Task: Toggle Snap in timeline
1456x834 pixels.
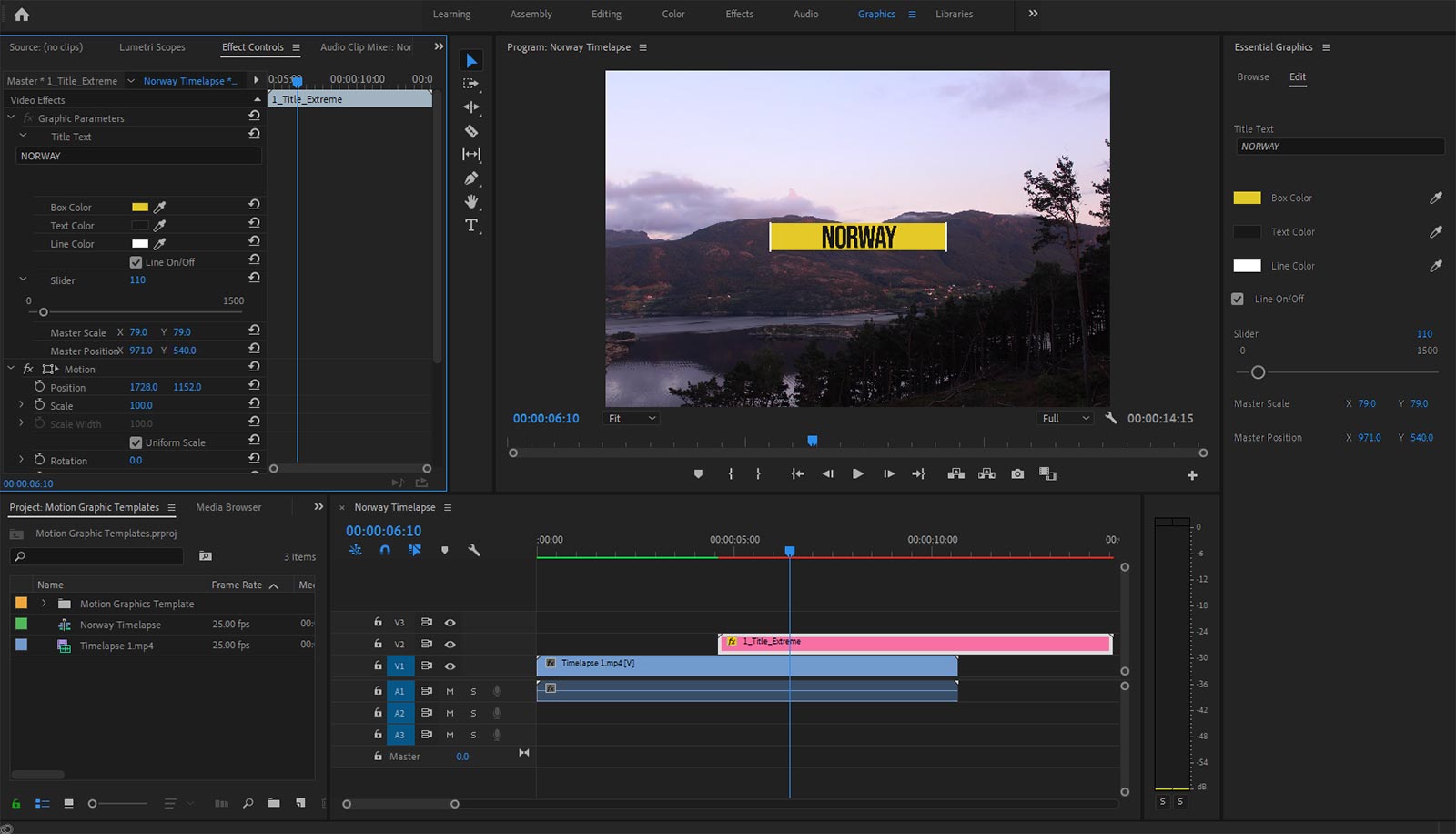Action: [x=385, y=550]
